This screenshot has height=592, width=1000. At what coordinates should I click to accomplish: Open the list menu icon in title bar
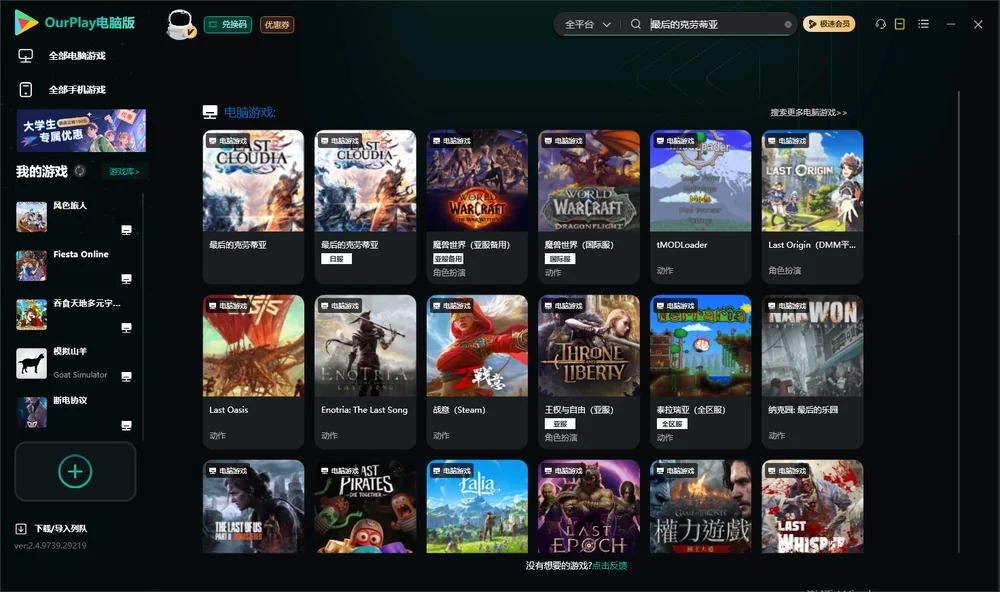(x=923, y=24)
